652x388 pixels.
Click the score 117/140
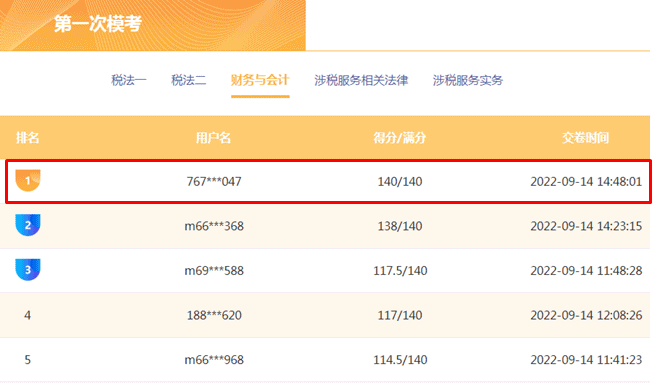click(x=400, y=315)
